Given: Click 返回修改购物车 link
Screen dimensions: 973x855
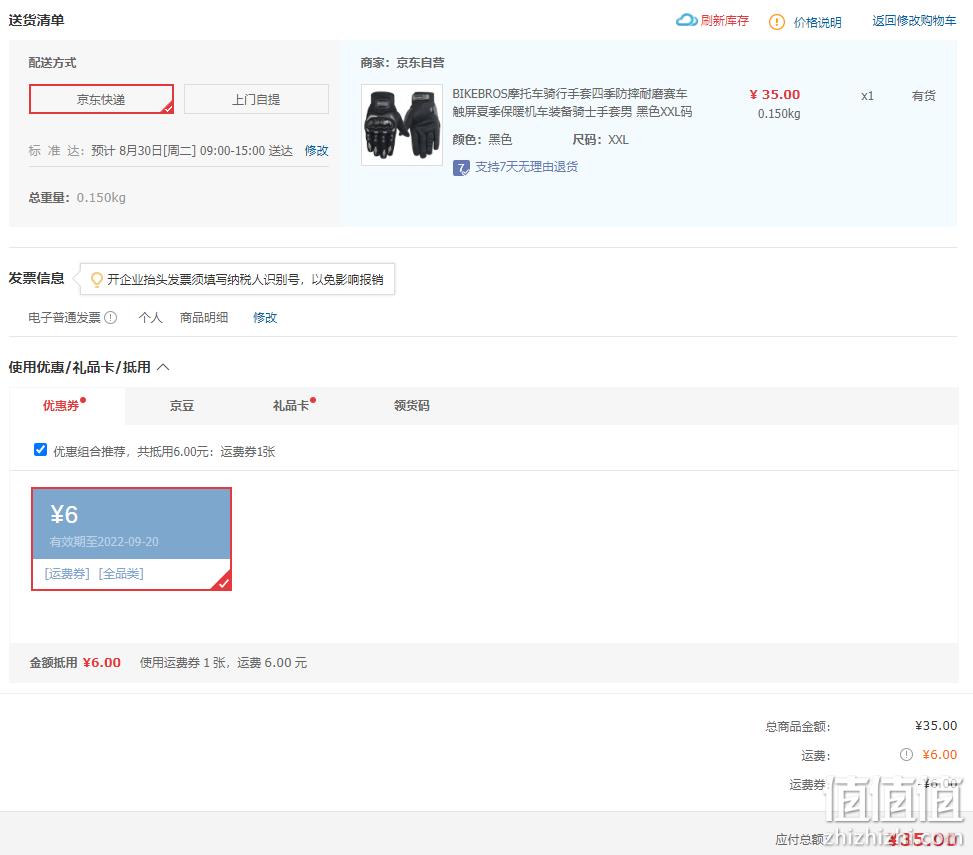Looking at the screenshot, I should (x=914, y=20).
